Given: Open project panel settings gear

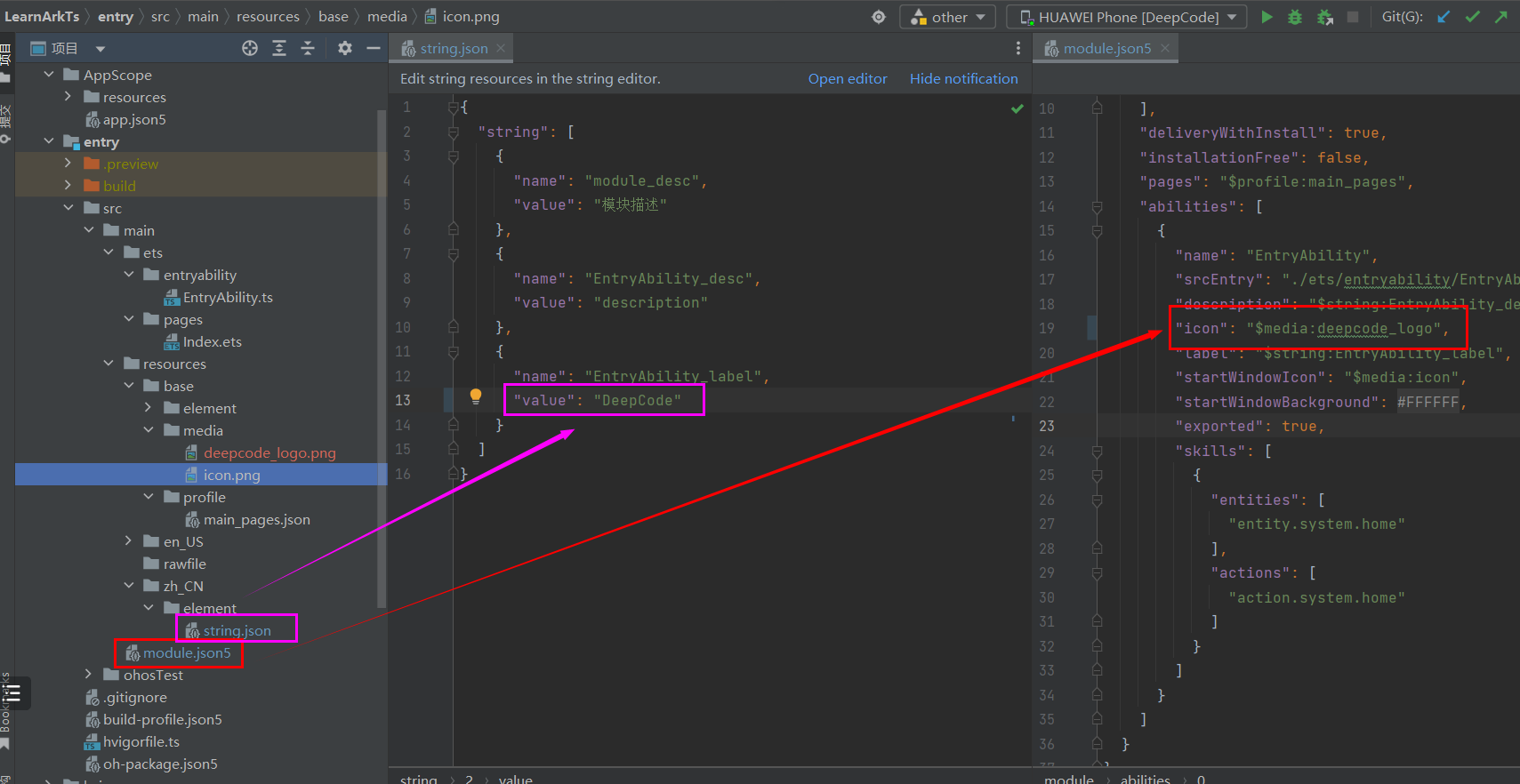Looking at the screenshot, I should pyautogui.click(x=345, y=48).
